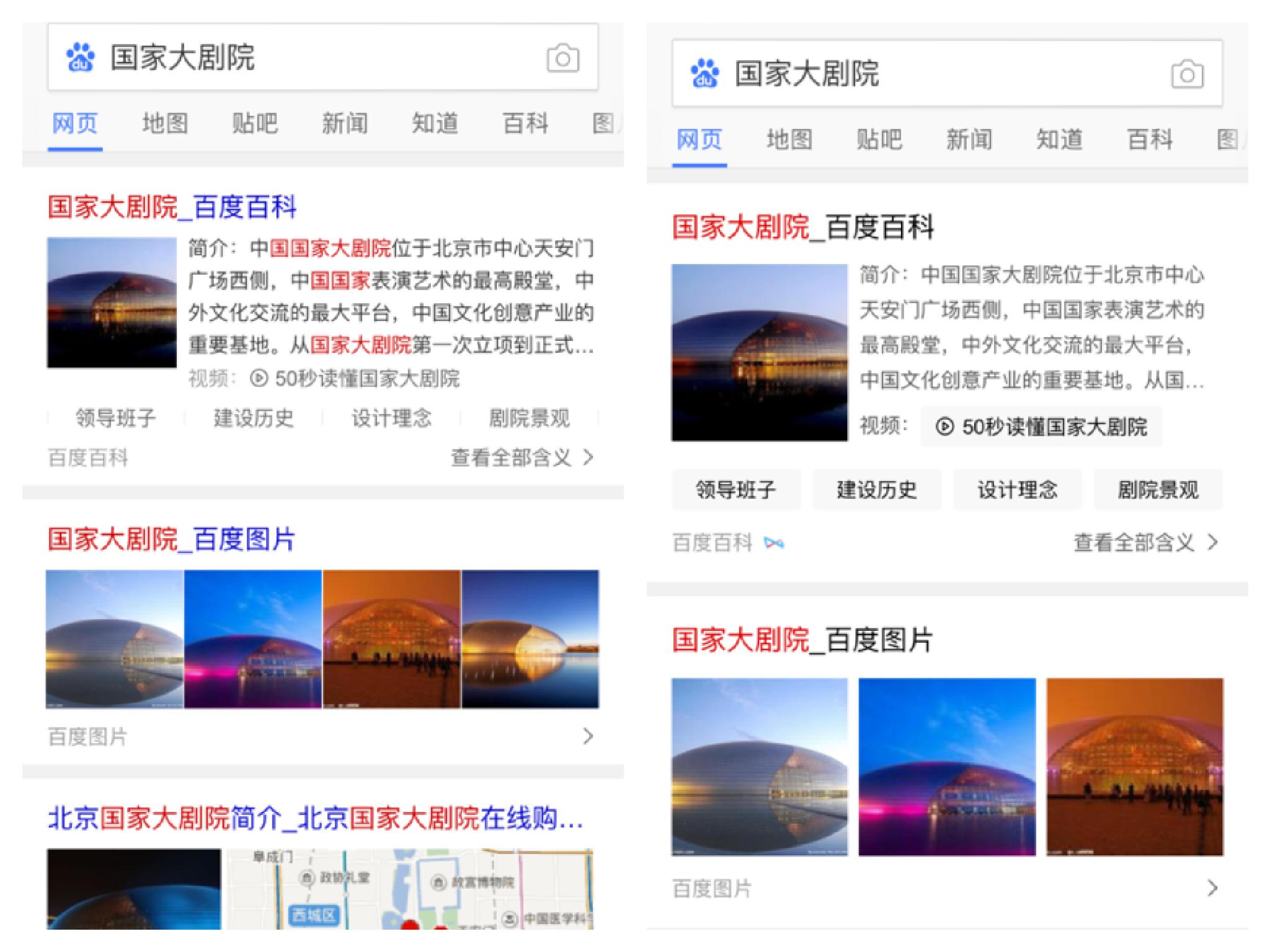Click Baidu paw logo in left search bar

pos(81,57)
